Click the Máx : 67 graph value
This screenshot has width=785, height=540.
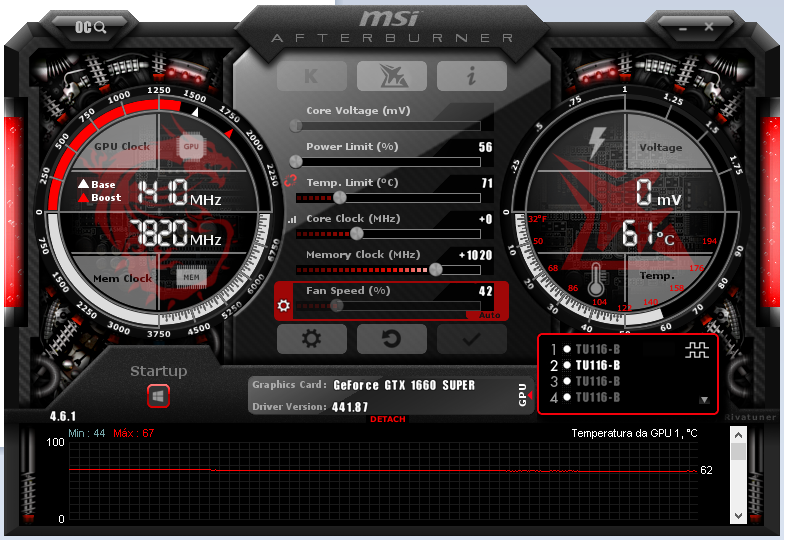133,433
